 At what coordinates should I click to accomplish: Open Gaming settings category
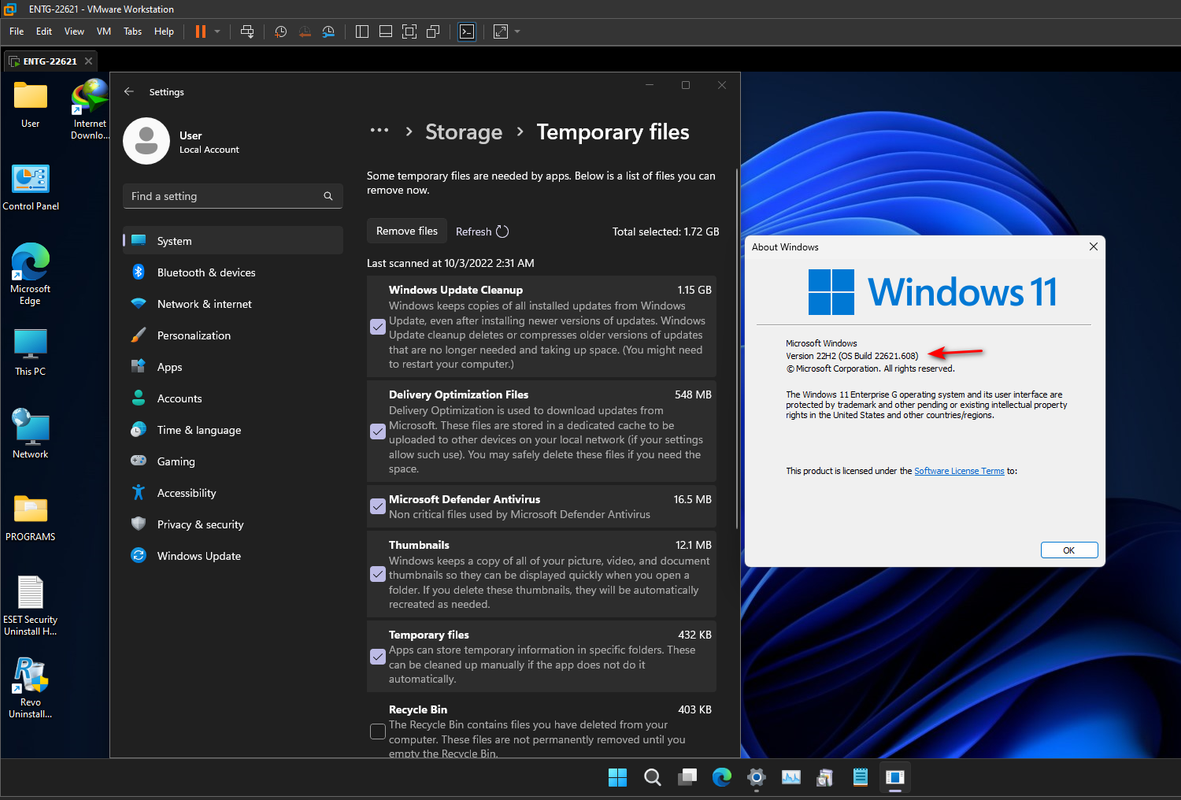[x=232, y=462]
